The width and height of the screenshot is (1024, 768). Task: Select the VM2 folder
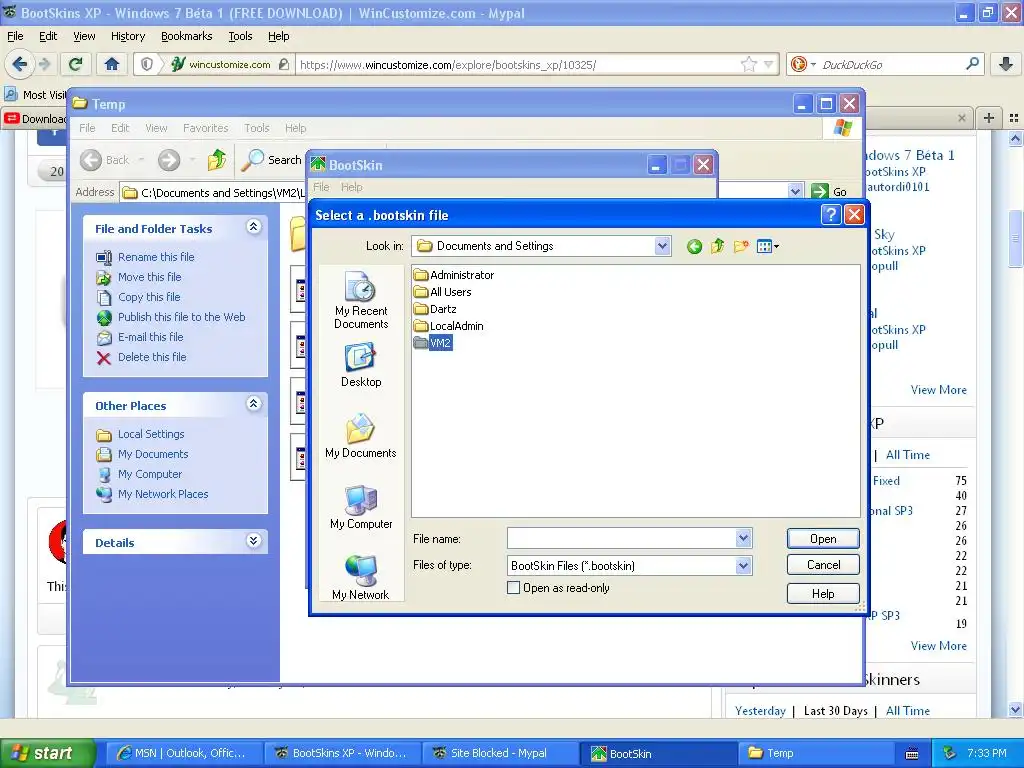click(433, 343)
